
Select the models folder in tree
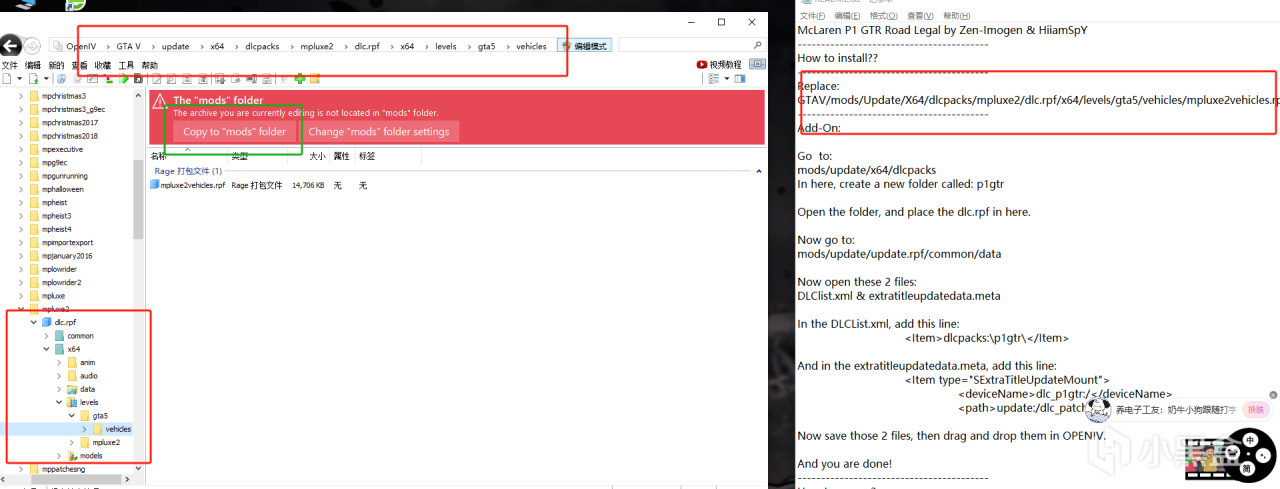pos(91,456)
